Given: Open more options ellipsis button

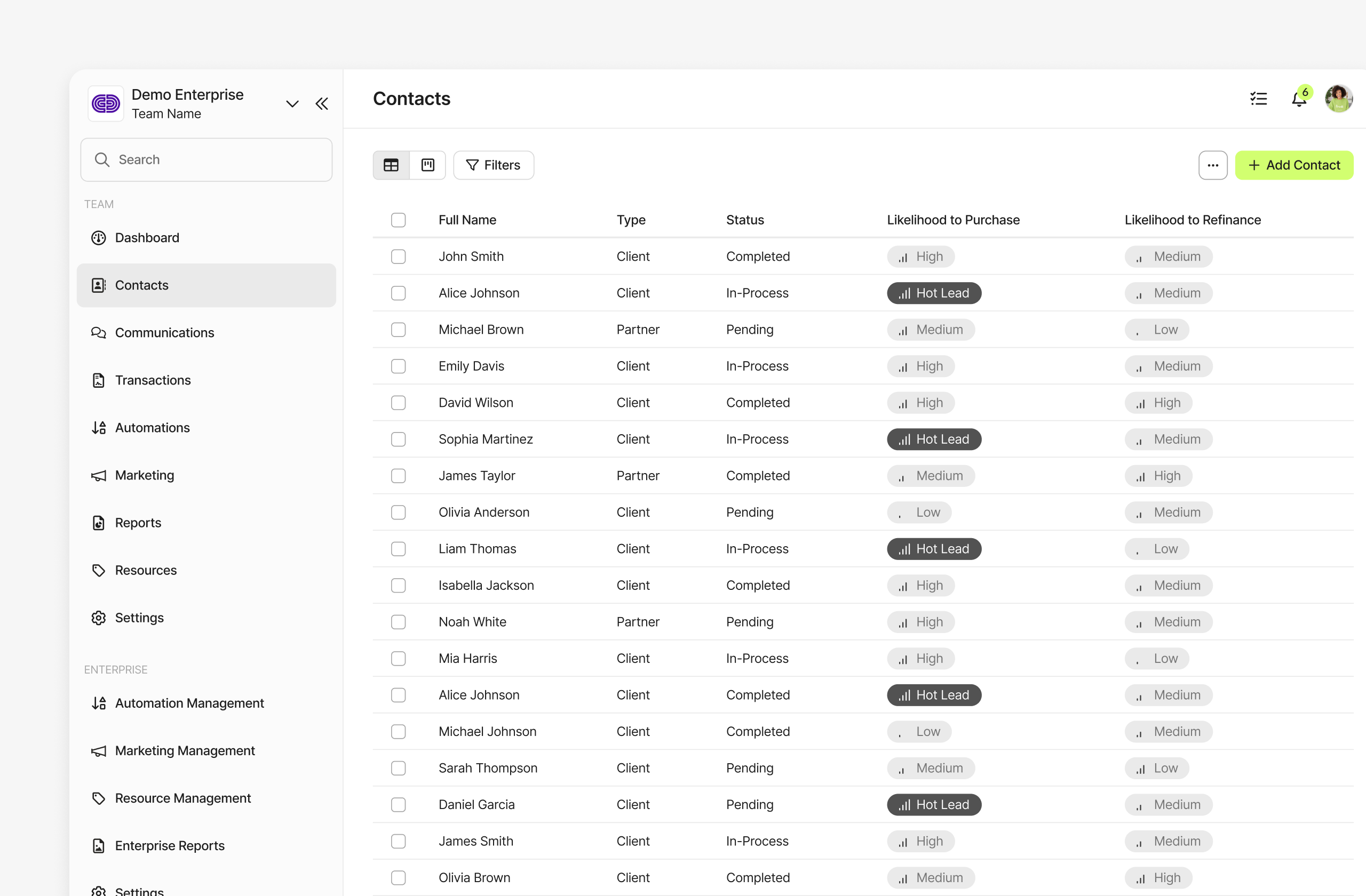Looking at the screenshot, I should tap(1212, 165).
